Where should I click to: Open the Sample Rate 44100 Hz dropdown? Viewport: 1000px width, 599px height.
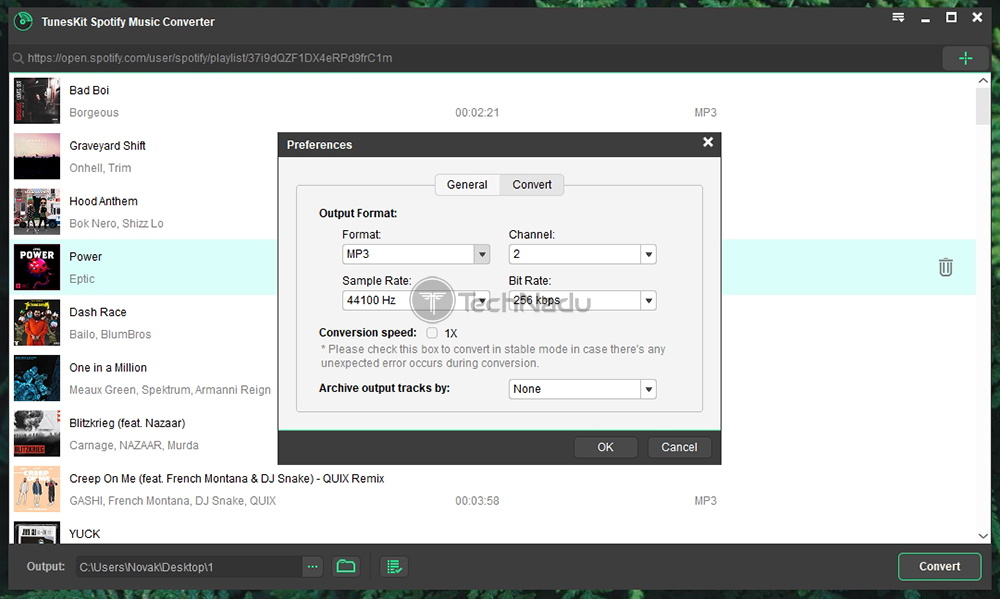click(482, 300)
